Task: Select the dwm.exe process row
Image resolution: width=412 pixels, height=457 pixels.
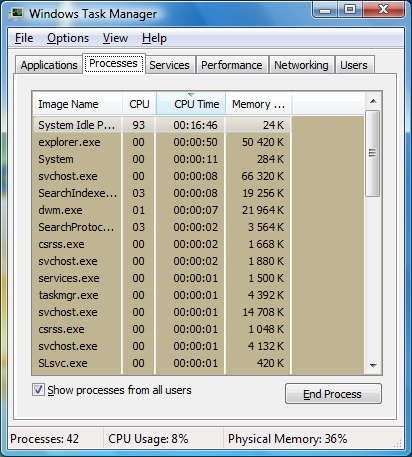Action: point(162,210)
